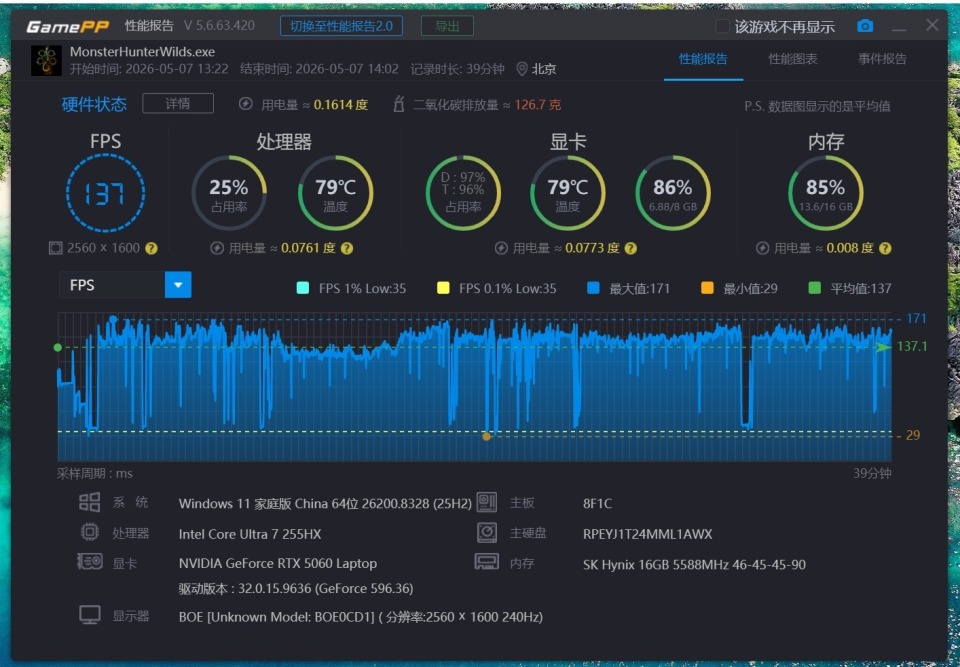Click the power icon beside processor 用电量 0.0761
Screen dimensions: 960x667
[217, 248]
